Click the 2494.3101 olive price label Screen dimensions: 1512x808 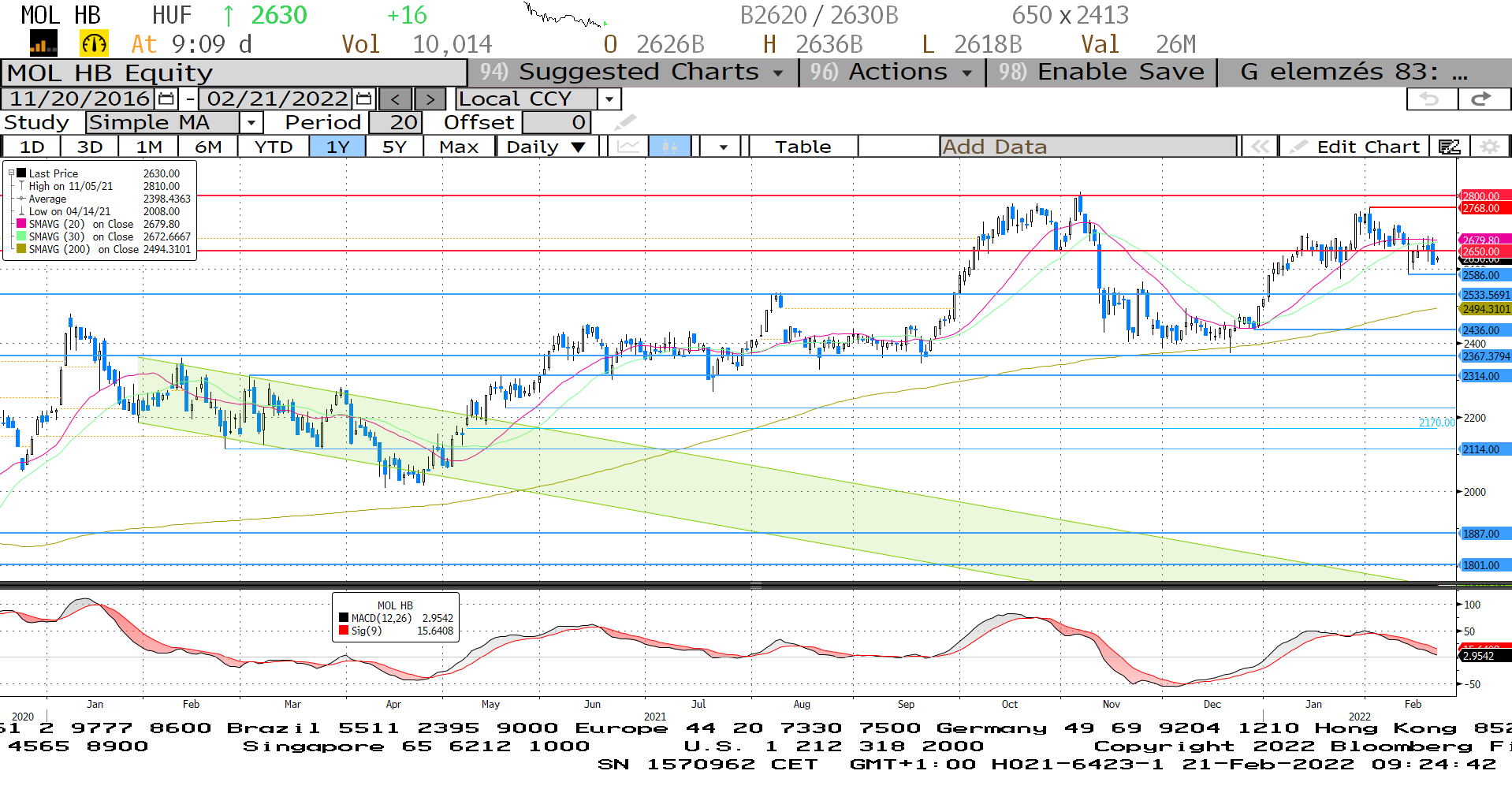pos(1484,309)
